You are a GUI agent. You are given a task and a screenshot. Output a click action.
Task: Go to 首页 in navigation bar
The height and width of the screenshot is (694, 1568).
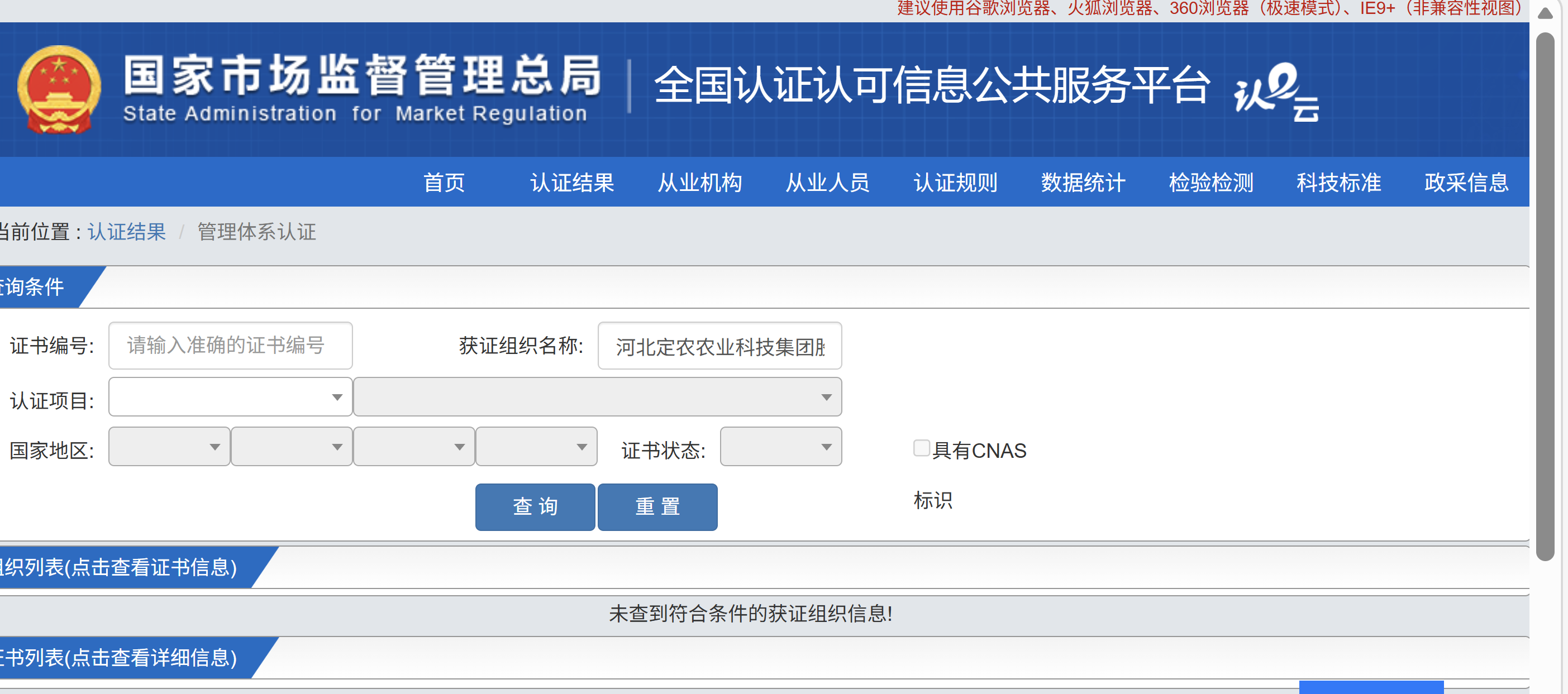pos(444,183)
